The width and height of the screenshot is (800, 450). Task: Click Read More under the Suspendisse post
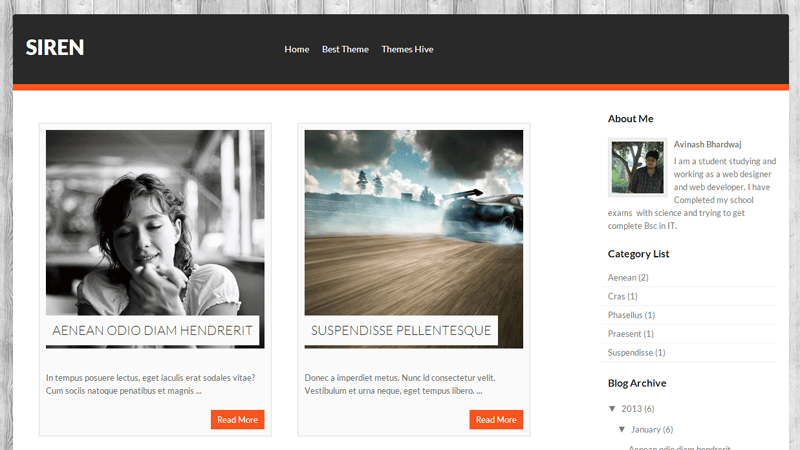496,420
